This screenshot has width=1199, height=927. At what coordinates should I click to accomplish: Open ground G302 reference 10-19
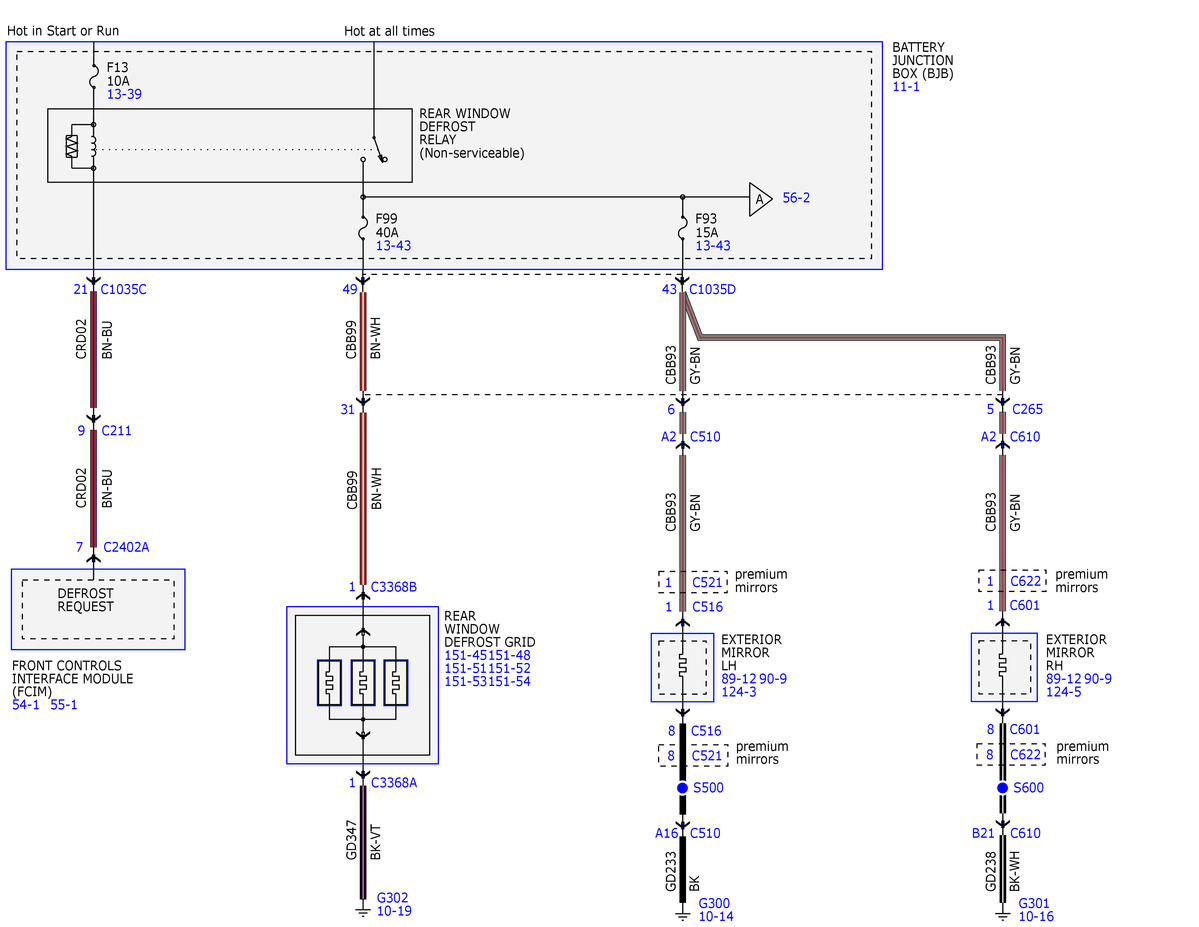tap(394, 911)
